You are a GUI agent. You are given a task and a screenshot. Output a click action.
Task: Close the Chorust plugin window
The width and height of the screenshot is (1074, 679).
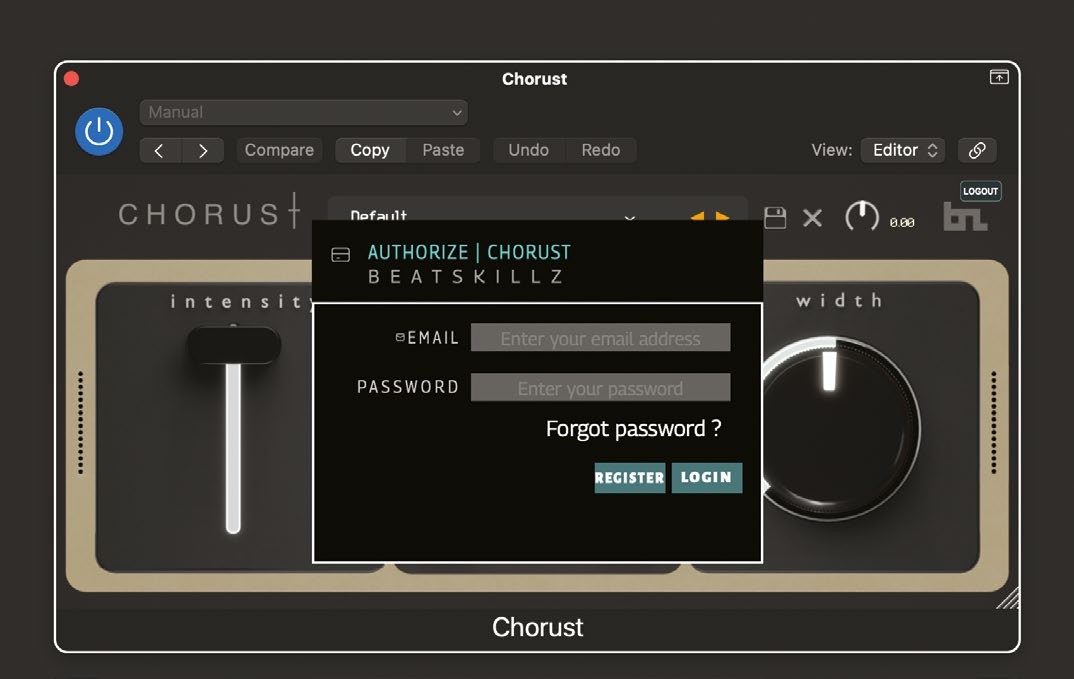71,79
